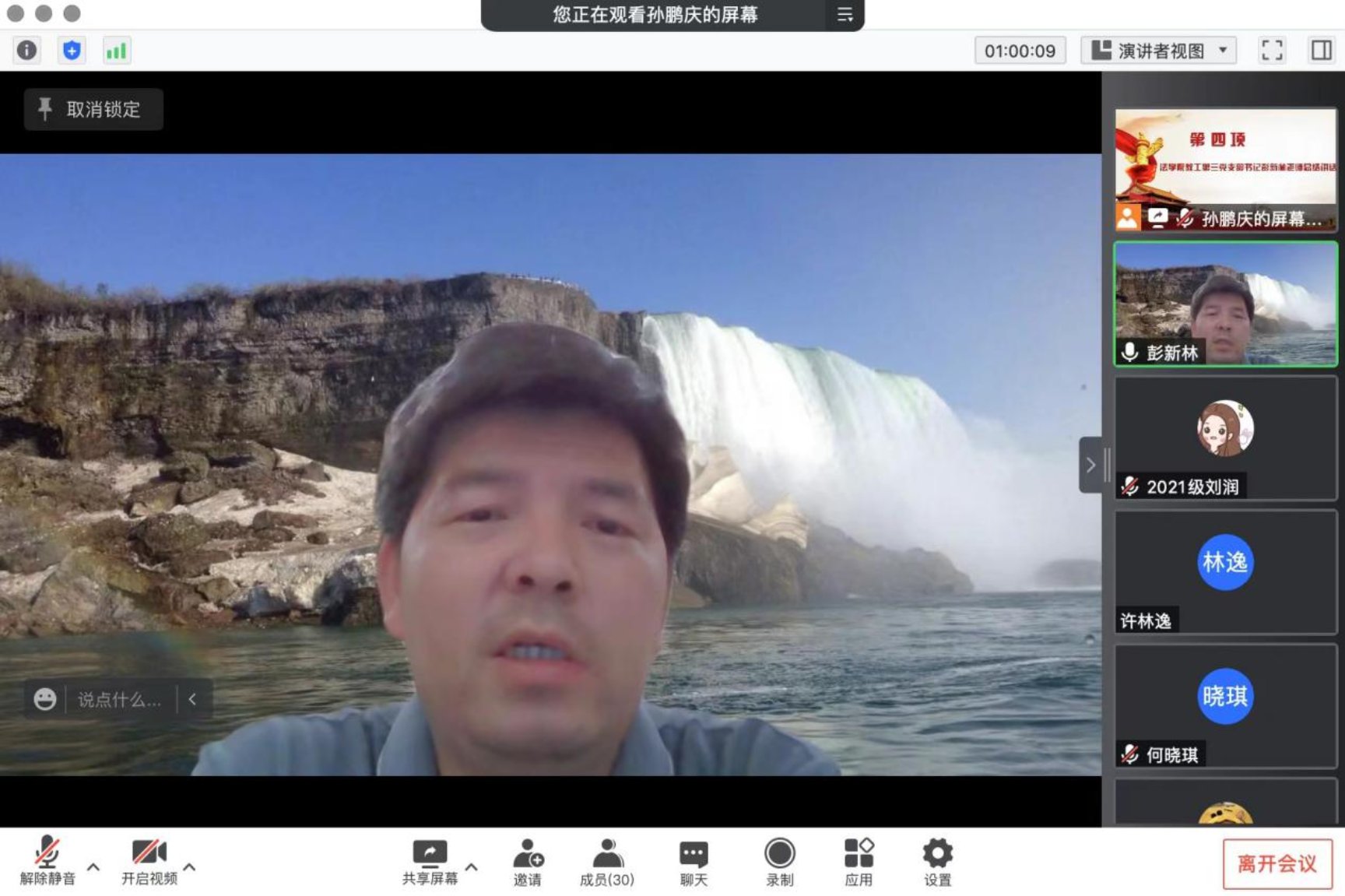Start recording the meeting
Screen dimensions: 1345x896
[x=780, y=863]
